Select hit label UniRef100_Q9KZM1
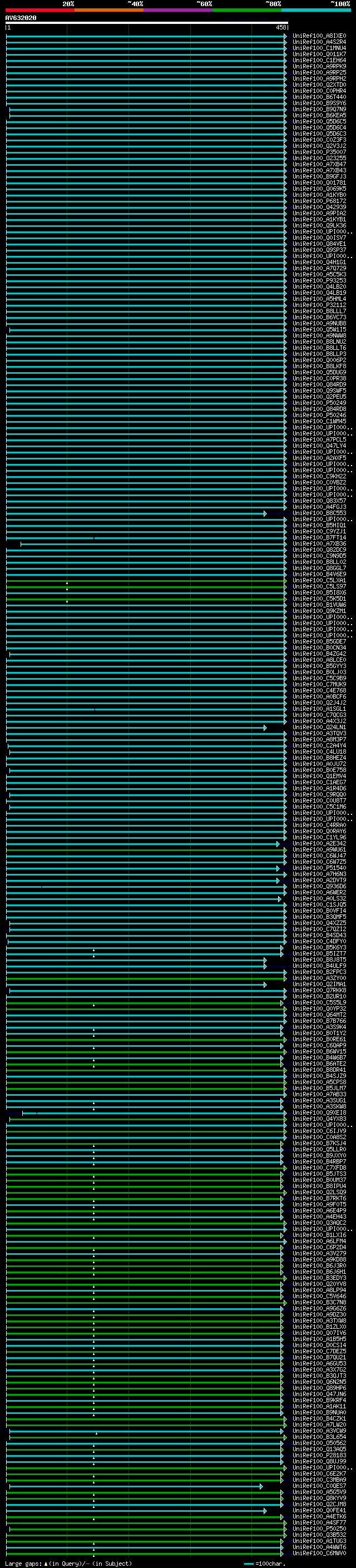356x1568 pixels. pyautogui.click(x=319, y=611)
